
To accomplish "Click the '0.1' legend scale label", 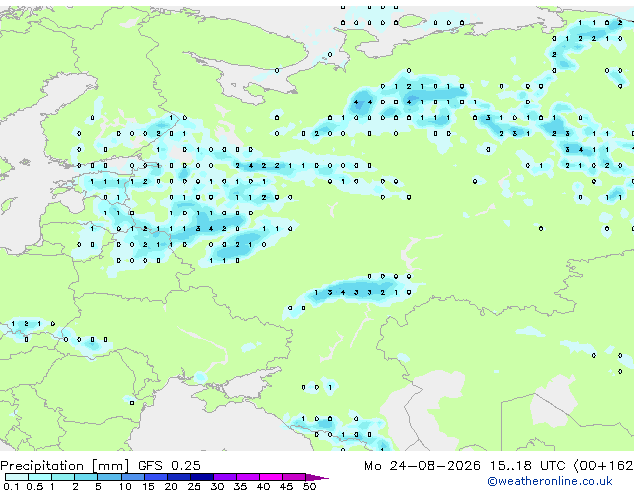I will click(11, 486).
